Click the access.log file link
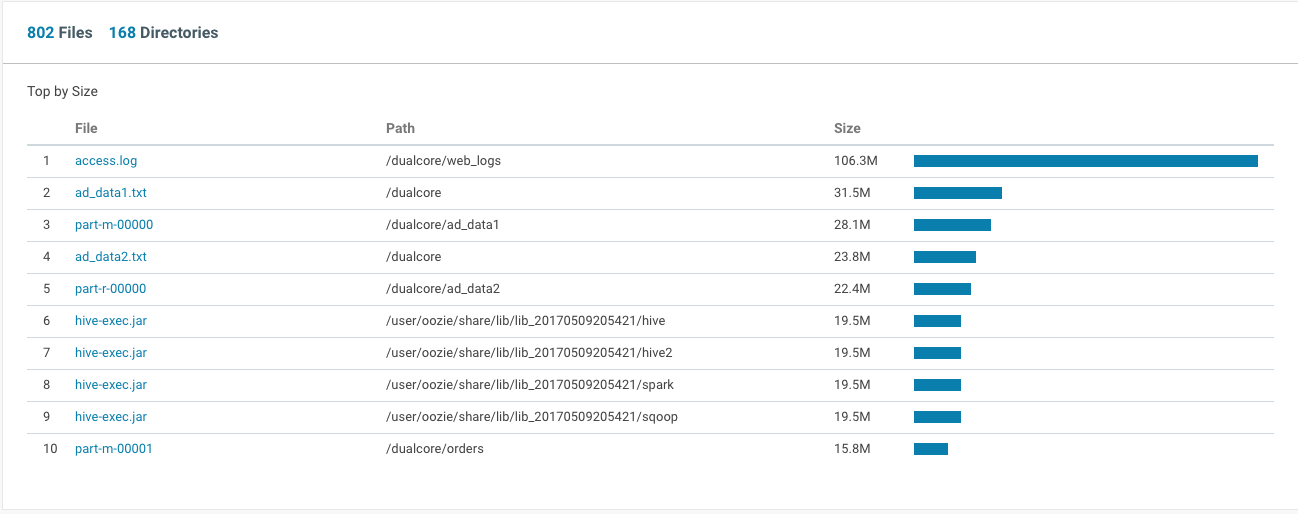 106,161
